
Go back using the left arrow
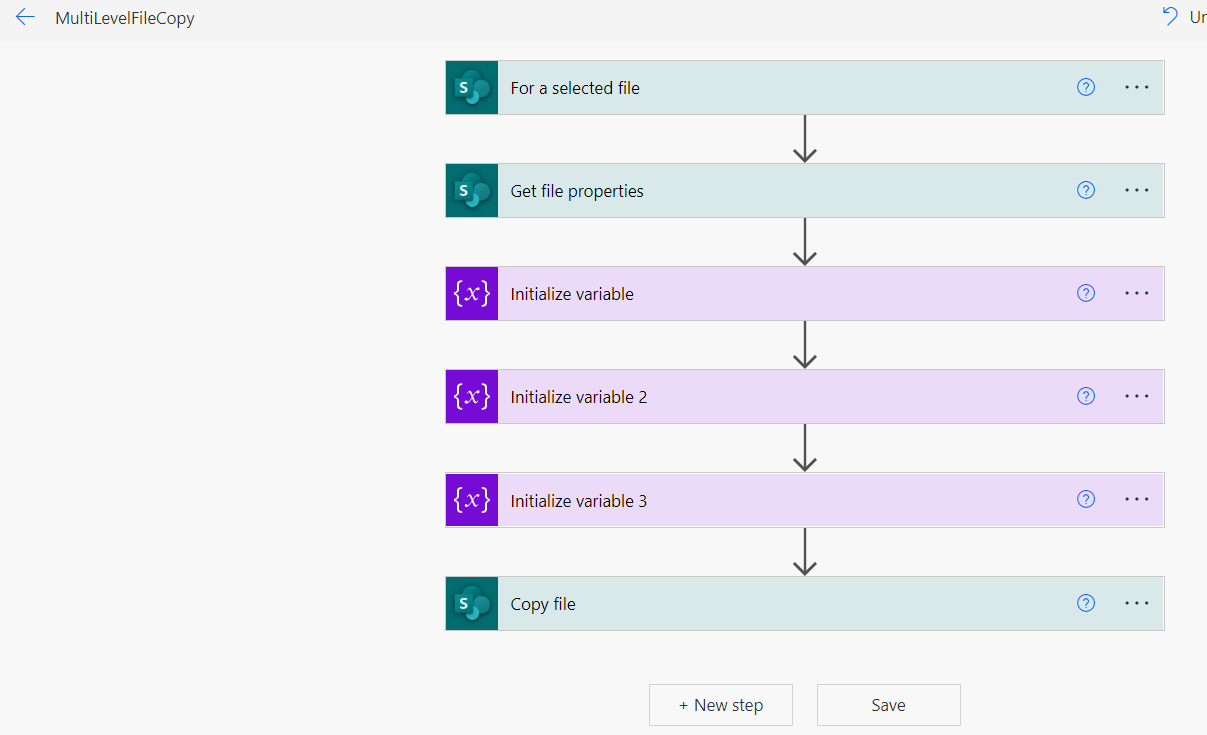coord(25,17)
